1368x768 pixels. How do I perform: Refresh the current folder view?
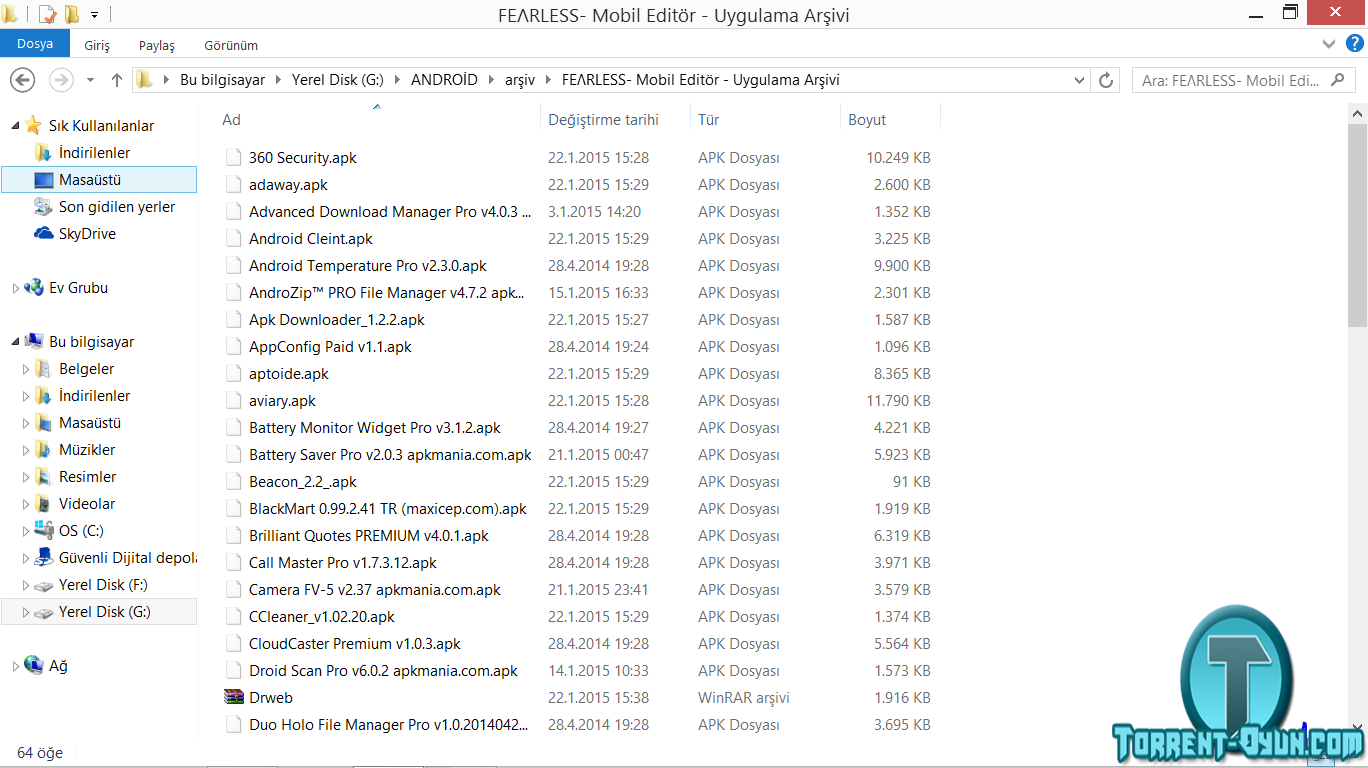pos(1106,80)
